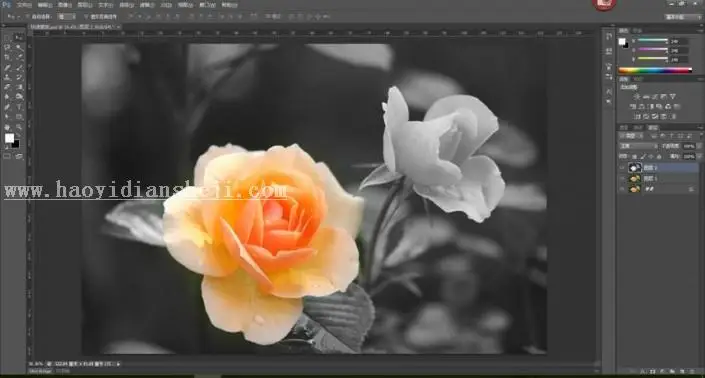Select the Rectangular Marquee tool
This screenshot has width=705, height=378.
pos(7,38)
